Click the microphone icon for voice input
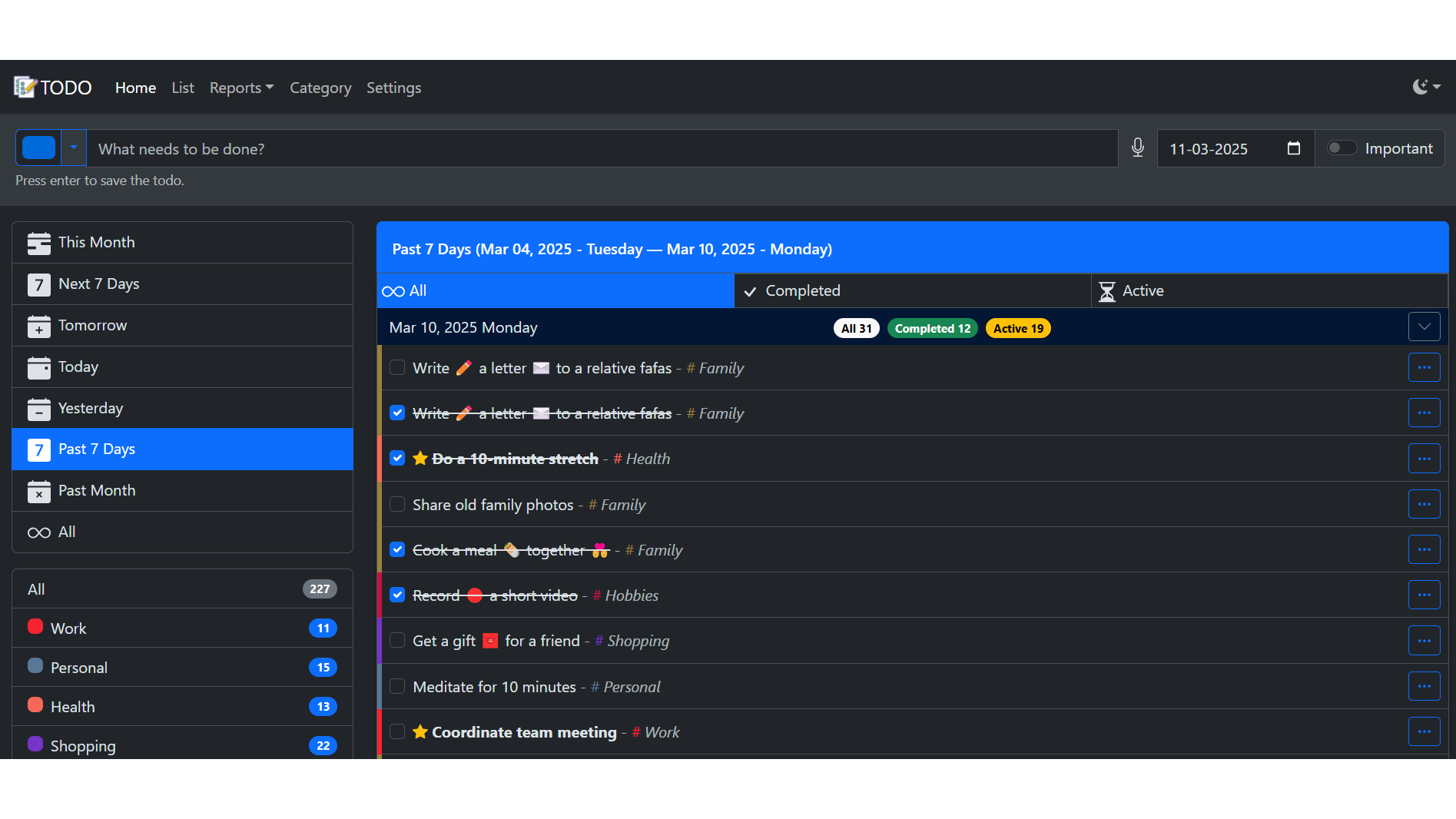This screenshot has width=1456, height=819. (1138, 148)
